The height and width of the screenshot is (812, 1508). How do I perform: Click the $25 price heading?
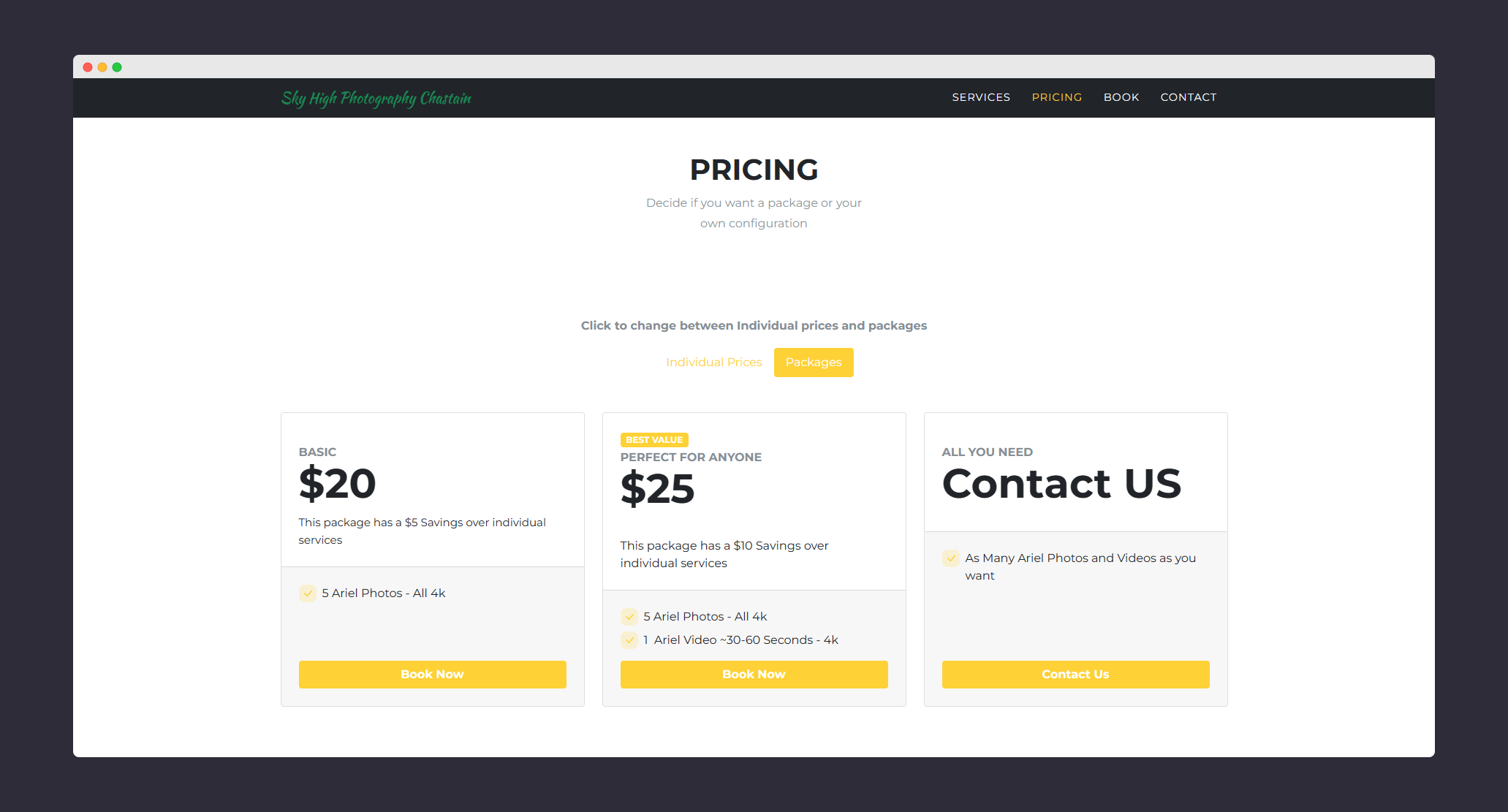point(656,489)
